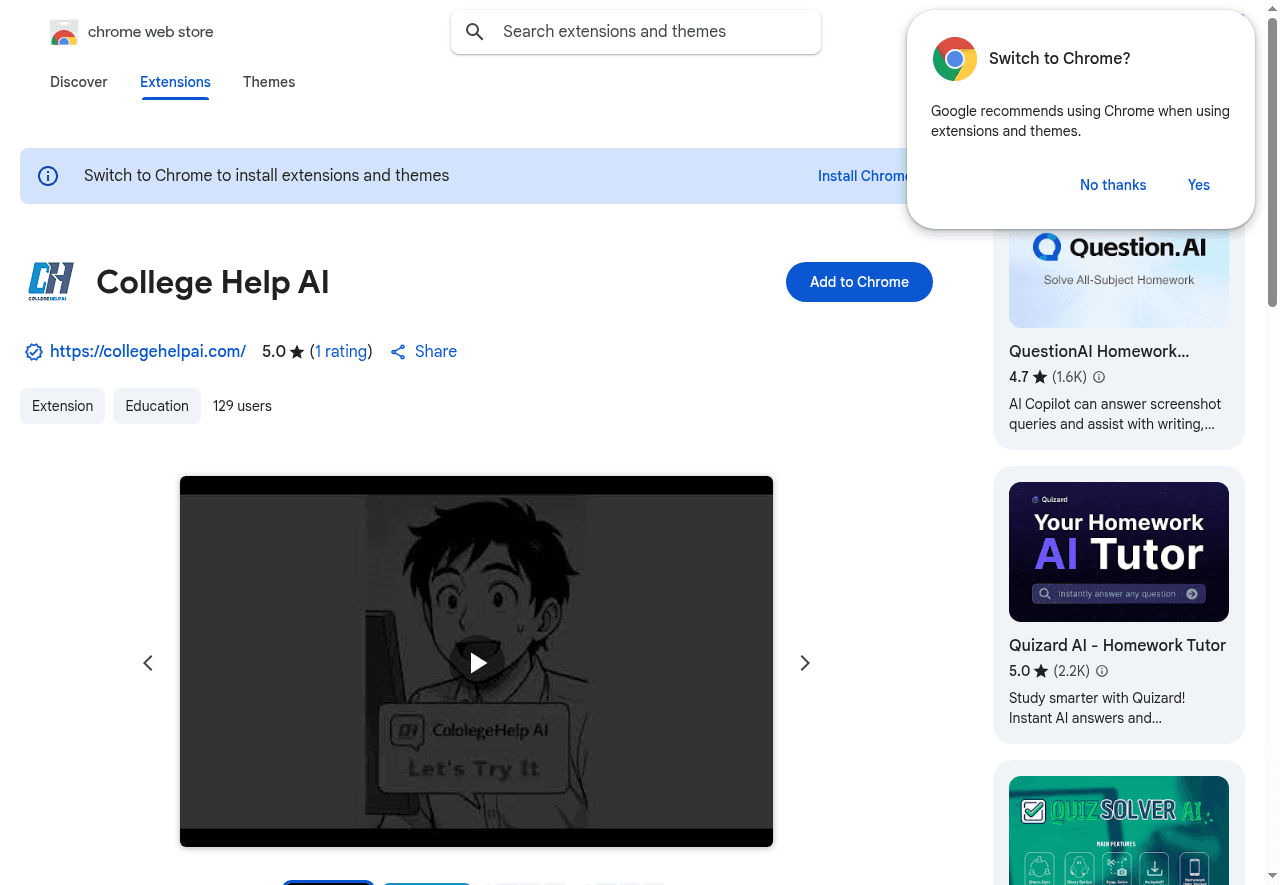Confirm Switch to Chrome with Yes
The width and height of the screenshot is (1280, 885).
coord(1198,185)
